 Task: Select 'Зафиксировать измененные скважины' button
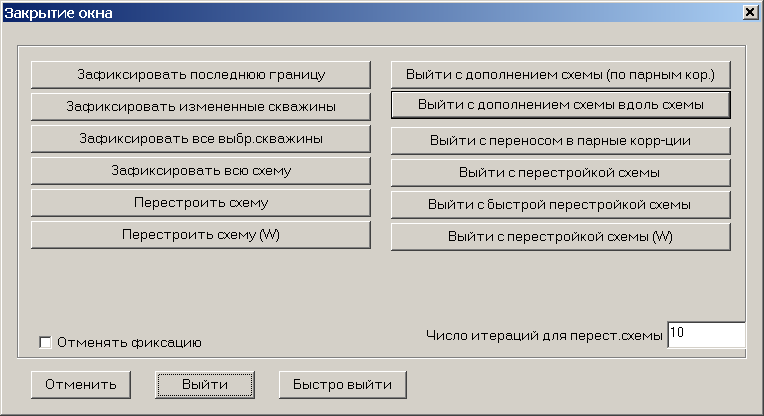click(x=201, y=107)
